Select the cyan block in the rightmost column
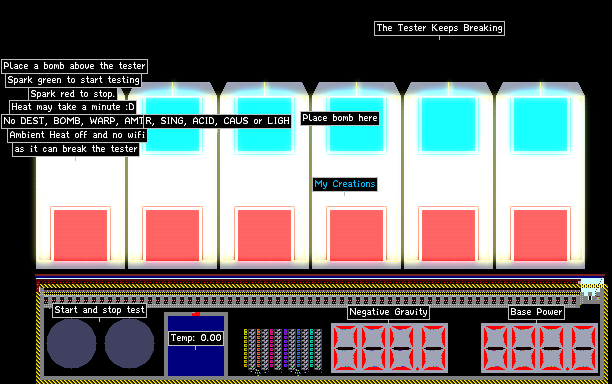The width and height of the screenshot is (612, 384). tap(541, 124)
